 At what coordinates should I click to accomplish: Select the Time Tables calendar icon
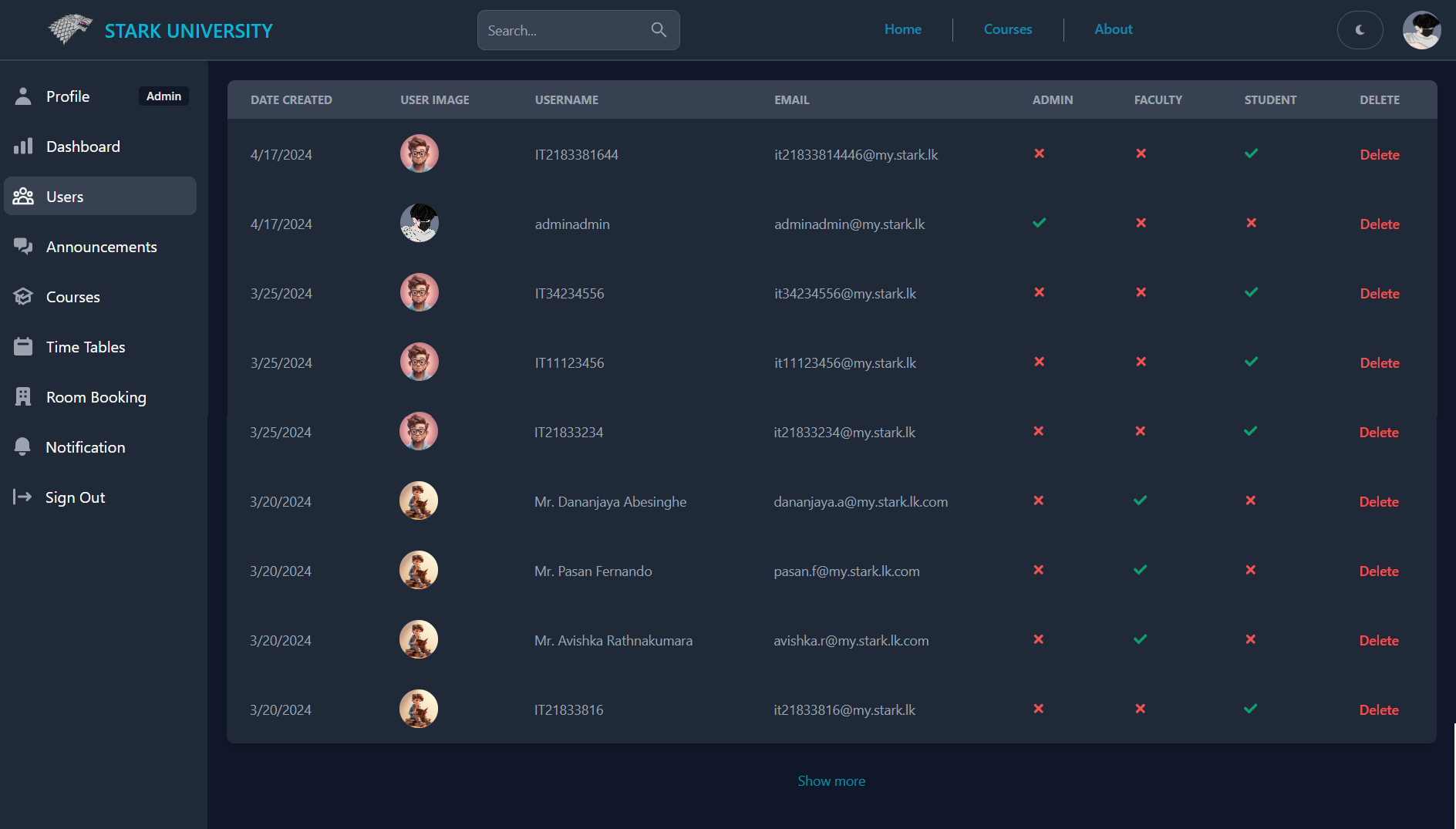[23, 346]
